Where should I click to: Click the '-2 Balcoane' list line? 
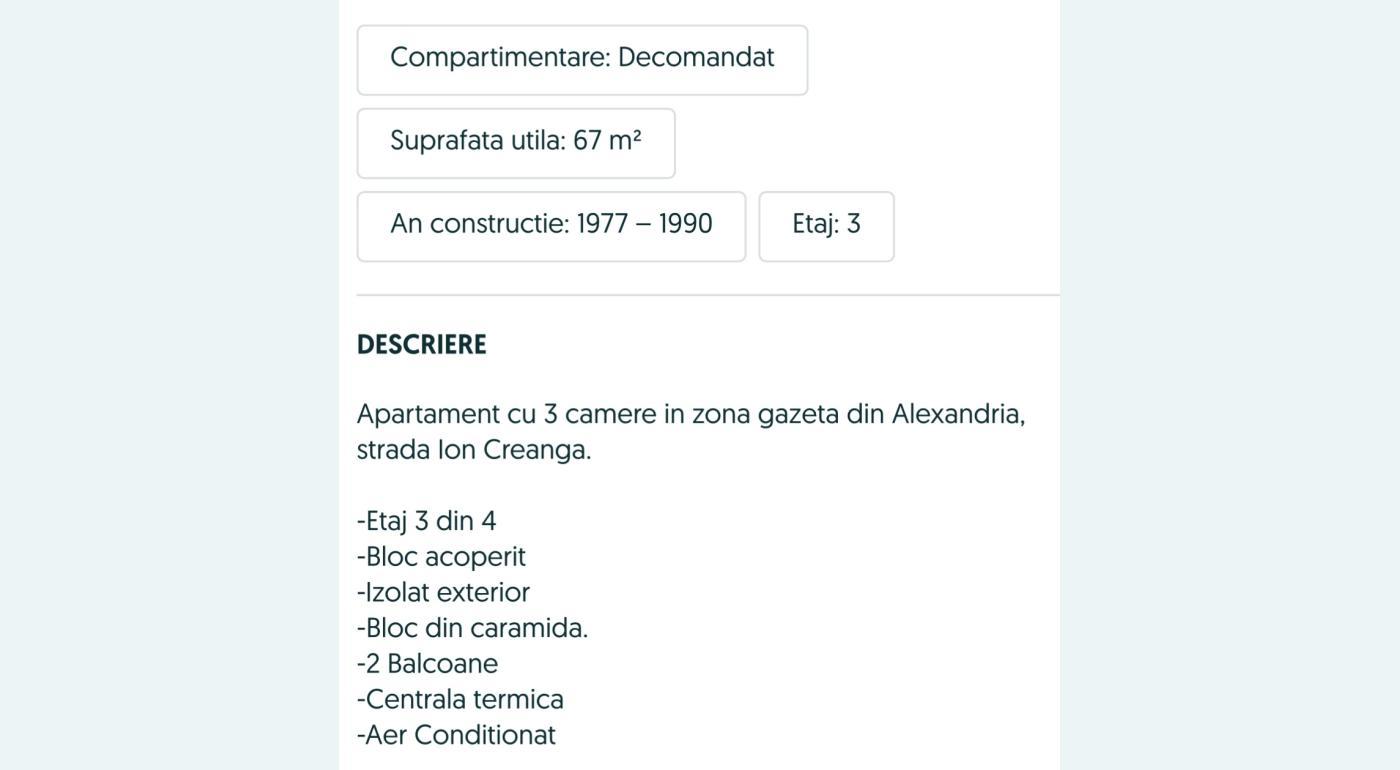coord(428,664)
